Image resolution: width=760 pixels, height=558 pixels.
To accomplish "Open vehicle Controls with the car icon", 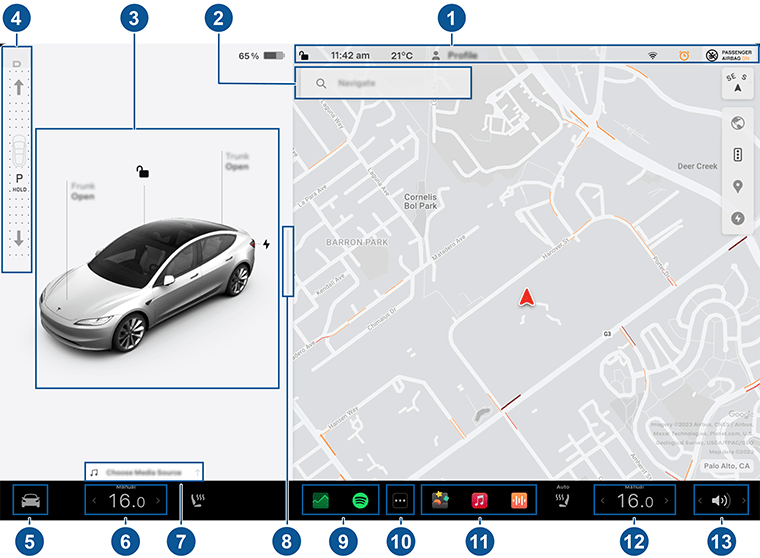I will point(30,499).
